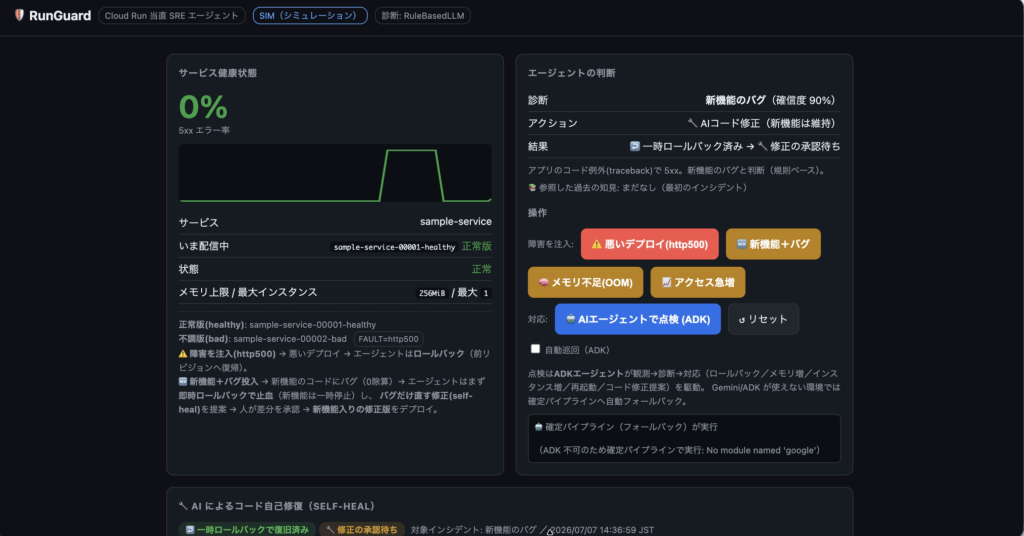Click the robot icon on AIエージェントで点検 button
Screen dimensions: 1024x536
click(x=570, y=319)
